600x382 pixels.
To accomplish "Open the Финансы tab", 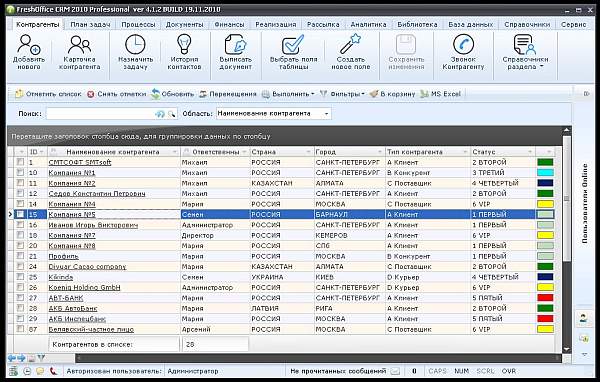I will pyautogui.click(x=229, y=24).
